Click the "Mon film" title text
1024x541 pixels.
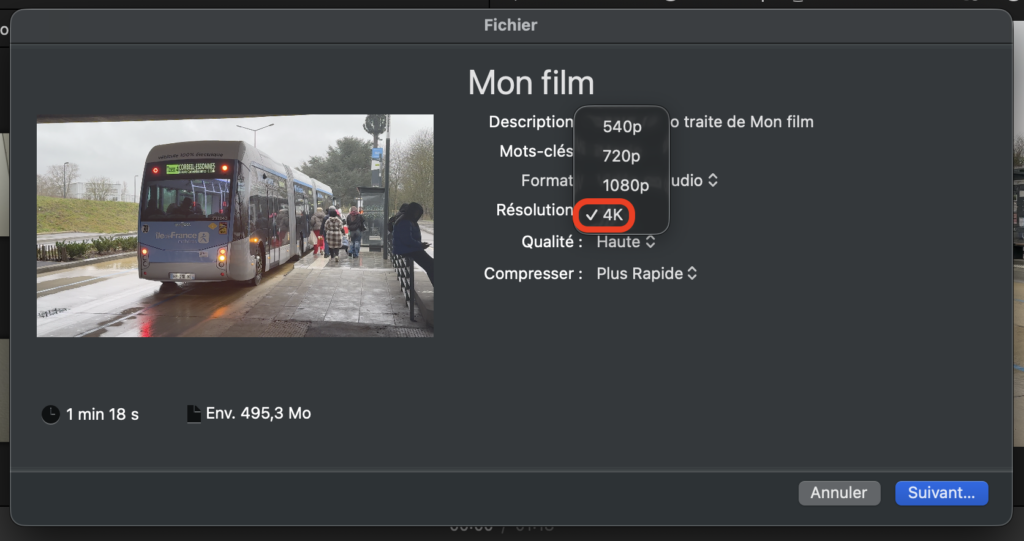(530, 82)
